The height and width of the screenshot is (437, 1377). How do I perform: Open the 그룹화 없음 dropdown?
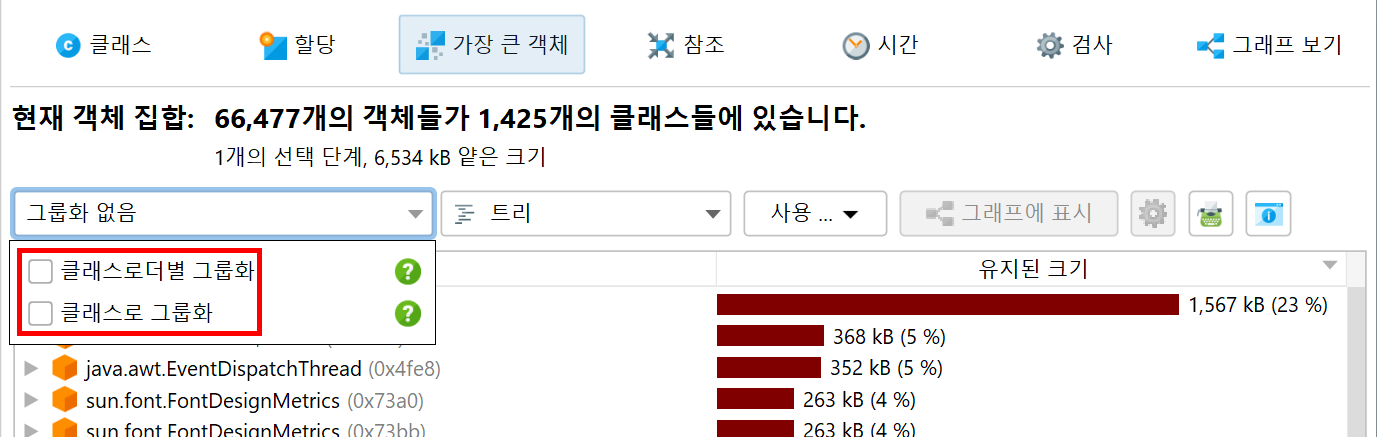point(224,213)
